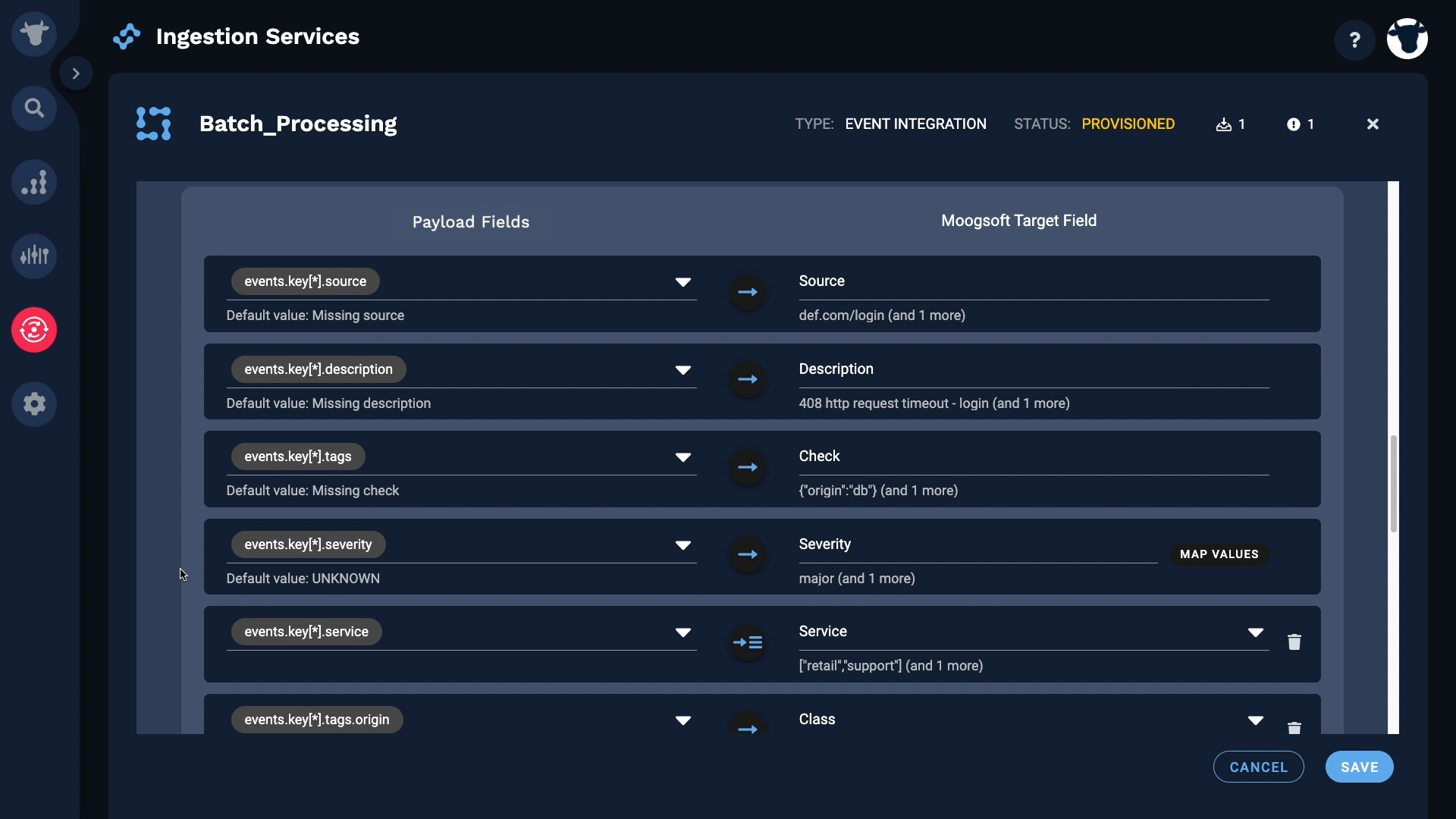The width and height of the screenshot is (1456, 819).
Task: Select the events.key[*].service chip
Action: pyautogui.click(x=306, y=632)
